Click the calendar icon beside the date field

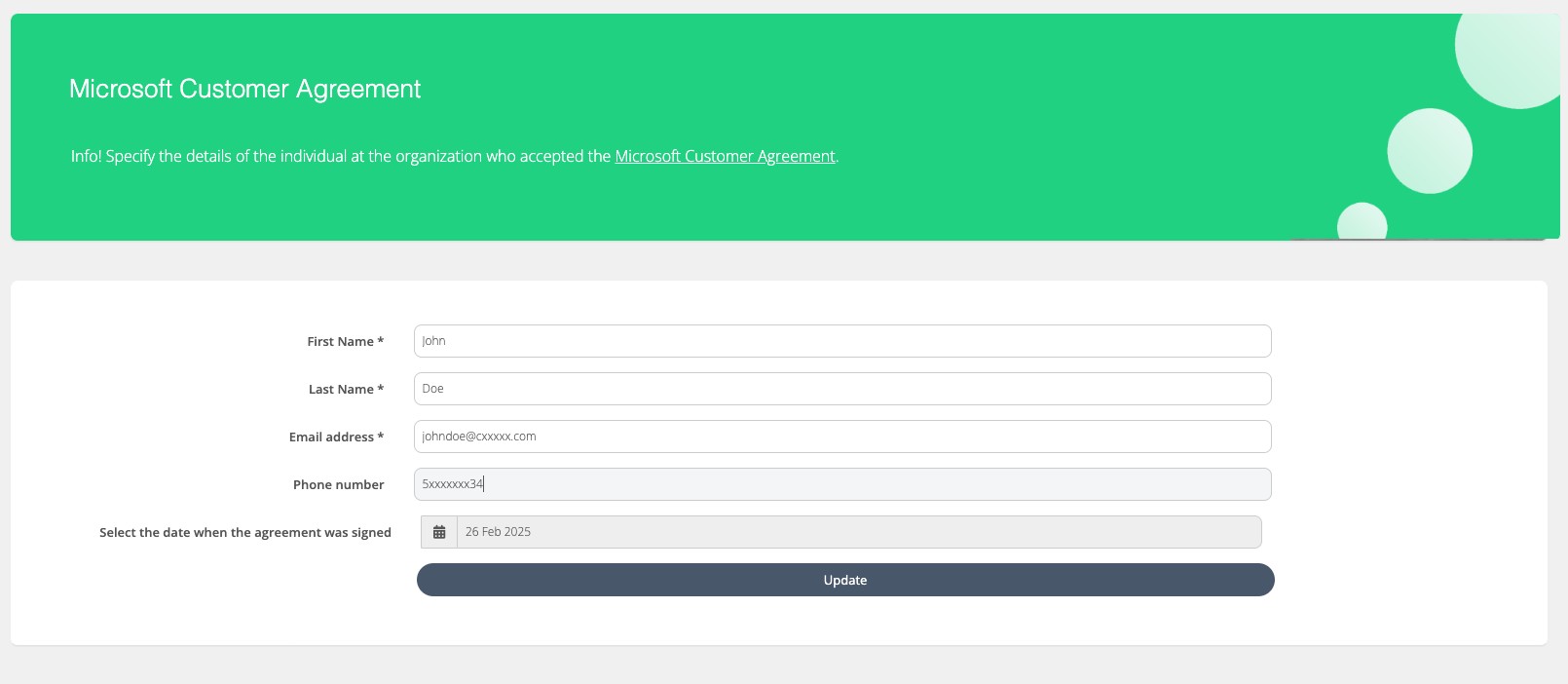click(439, 532)
